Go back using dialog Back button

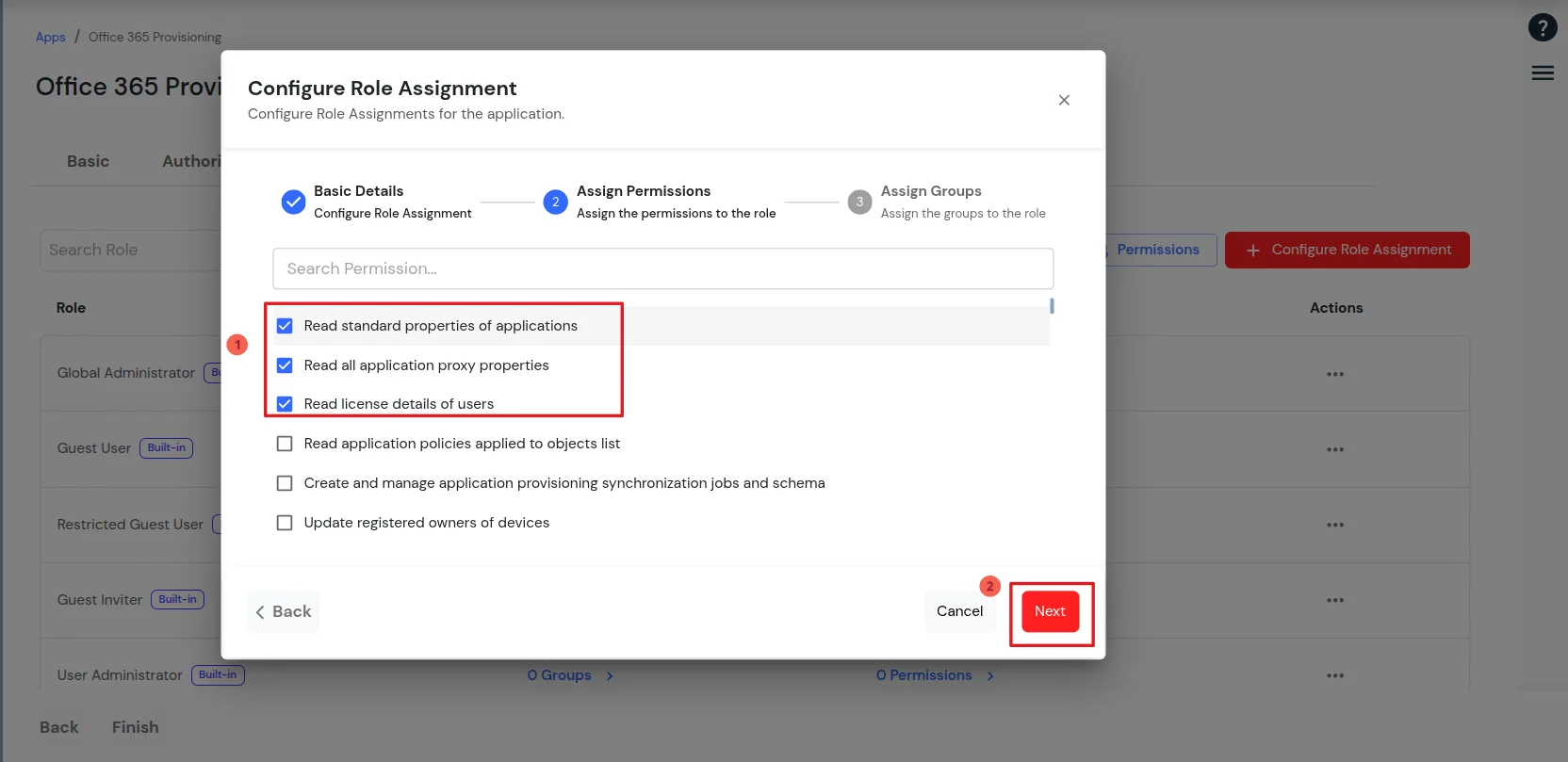[284, 611]
